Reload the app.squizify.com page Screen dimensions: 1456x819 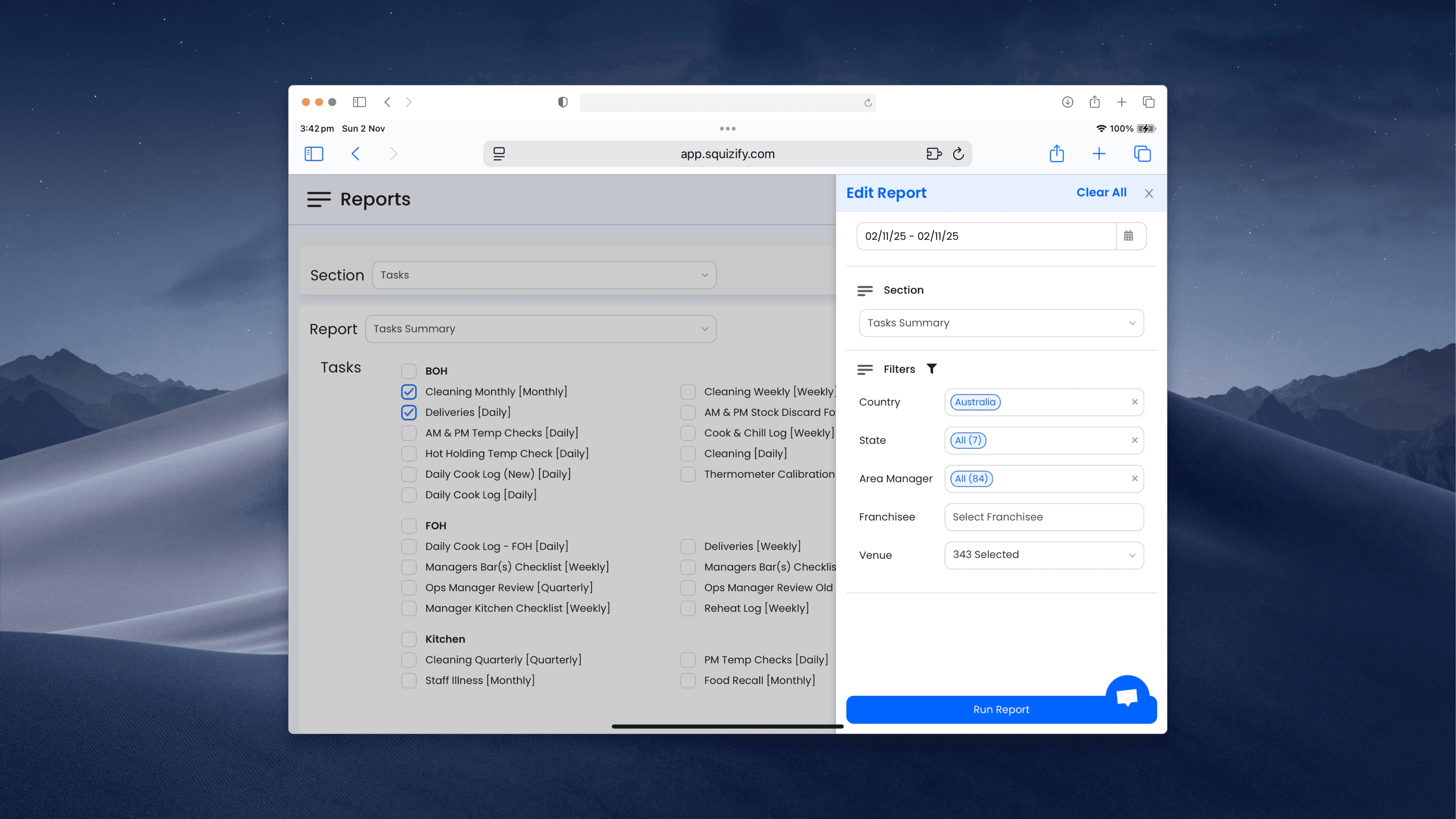tap(958, 154)
